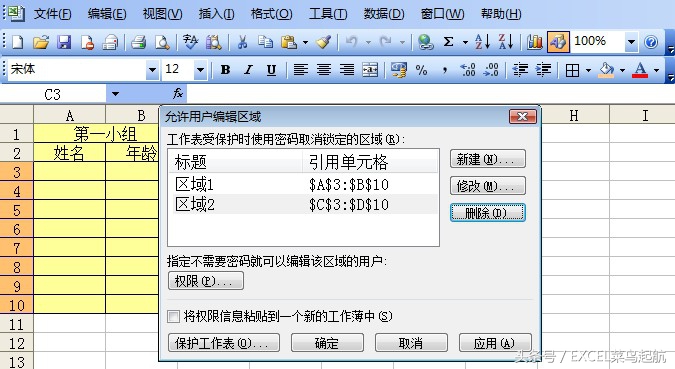Viewport: 675px width, 369px height.
Task: Click the Insert Function fx icon
Action: [178, 93]
